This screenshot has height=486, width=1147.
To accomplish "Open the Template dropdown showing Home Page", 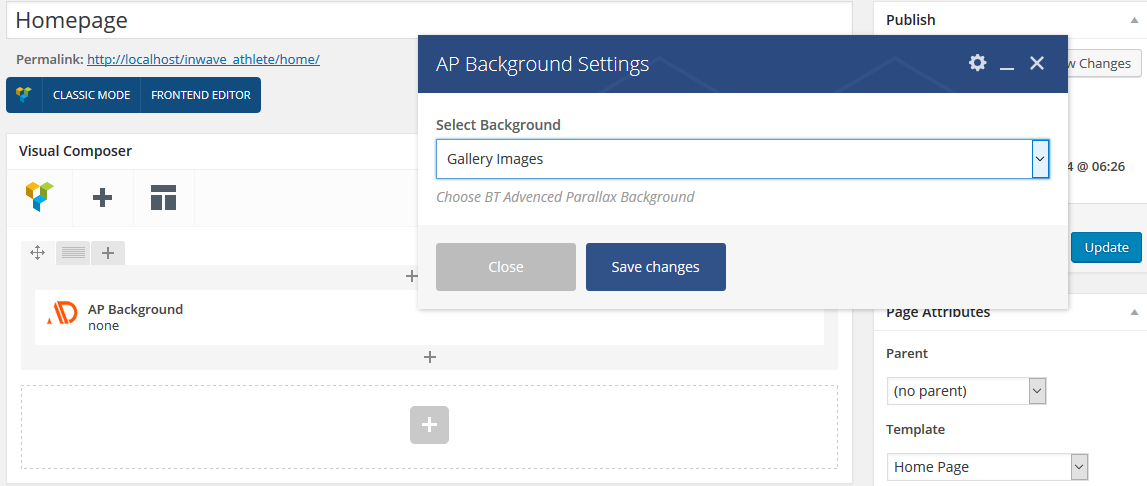I will click(988, 467).
